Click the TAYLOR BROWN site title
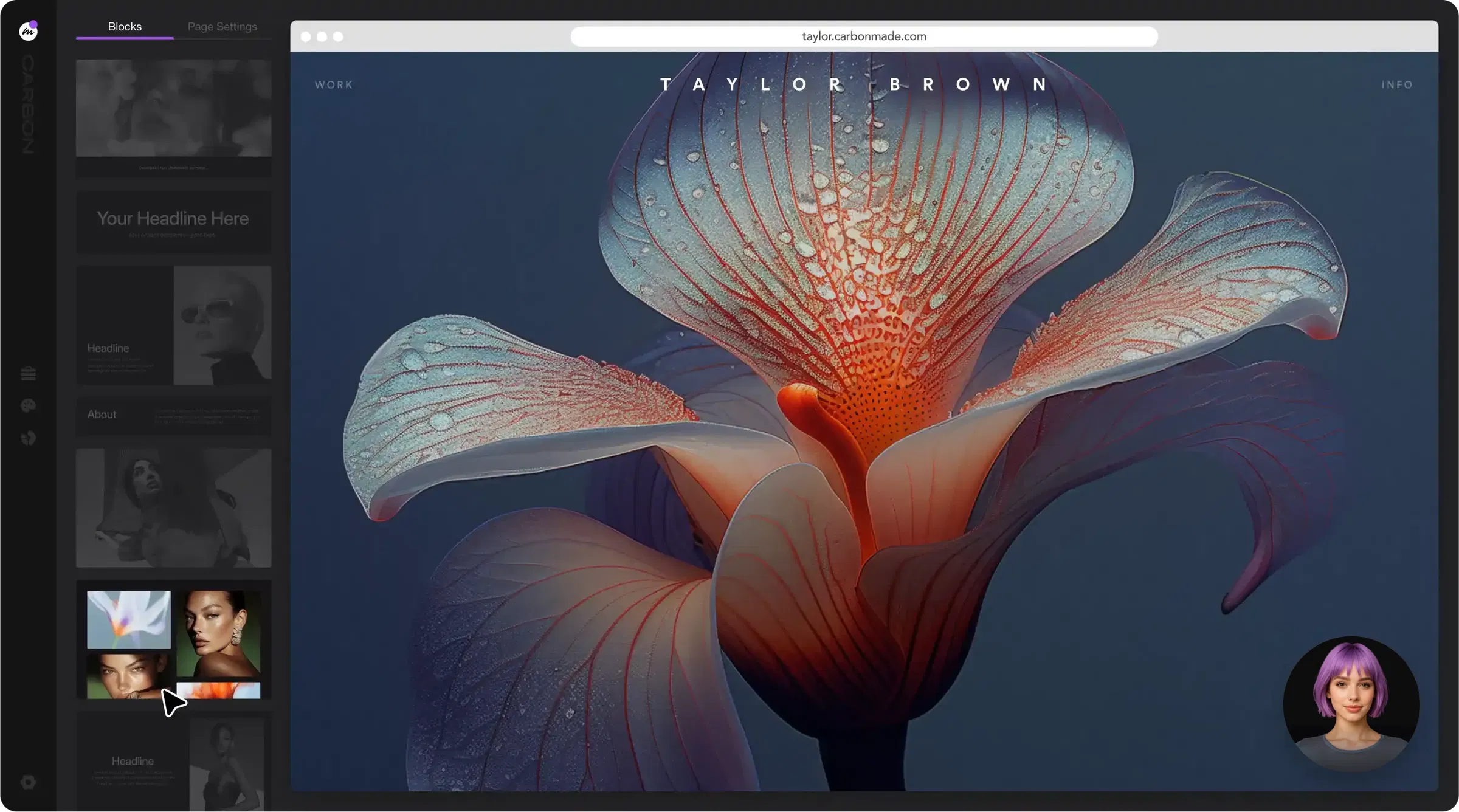This screenshot has height=812, width=1459. pyautogui.click(x=854, y=84)
